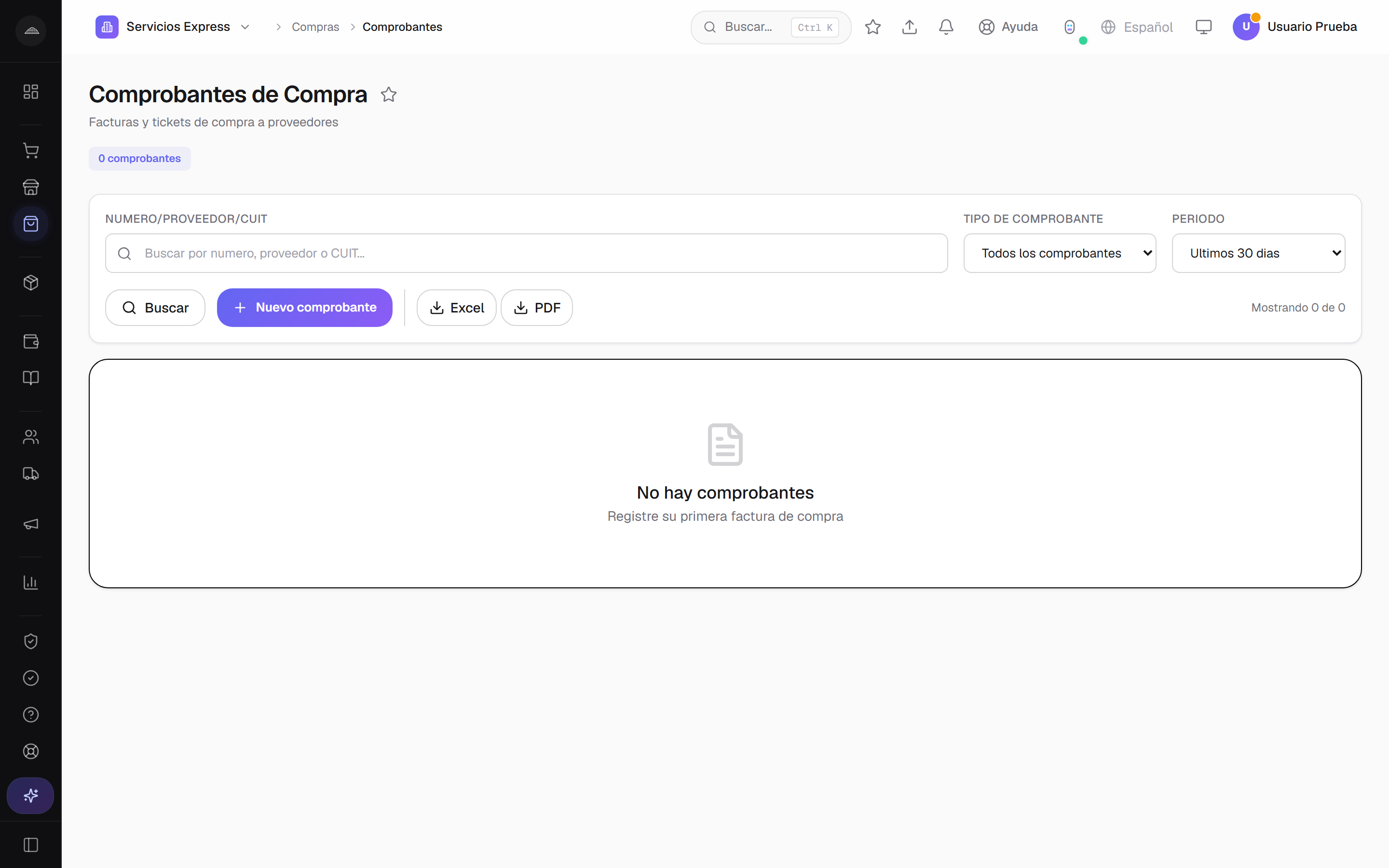The width and height of the screenshot is (1389, 868).
Task: Export list to Excel
Action: 456,308
